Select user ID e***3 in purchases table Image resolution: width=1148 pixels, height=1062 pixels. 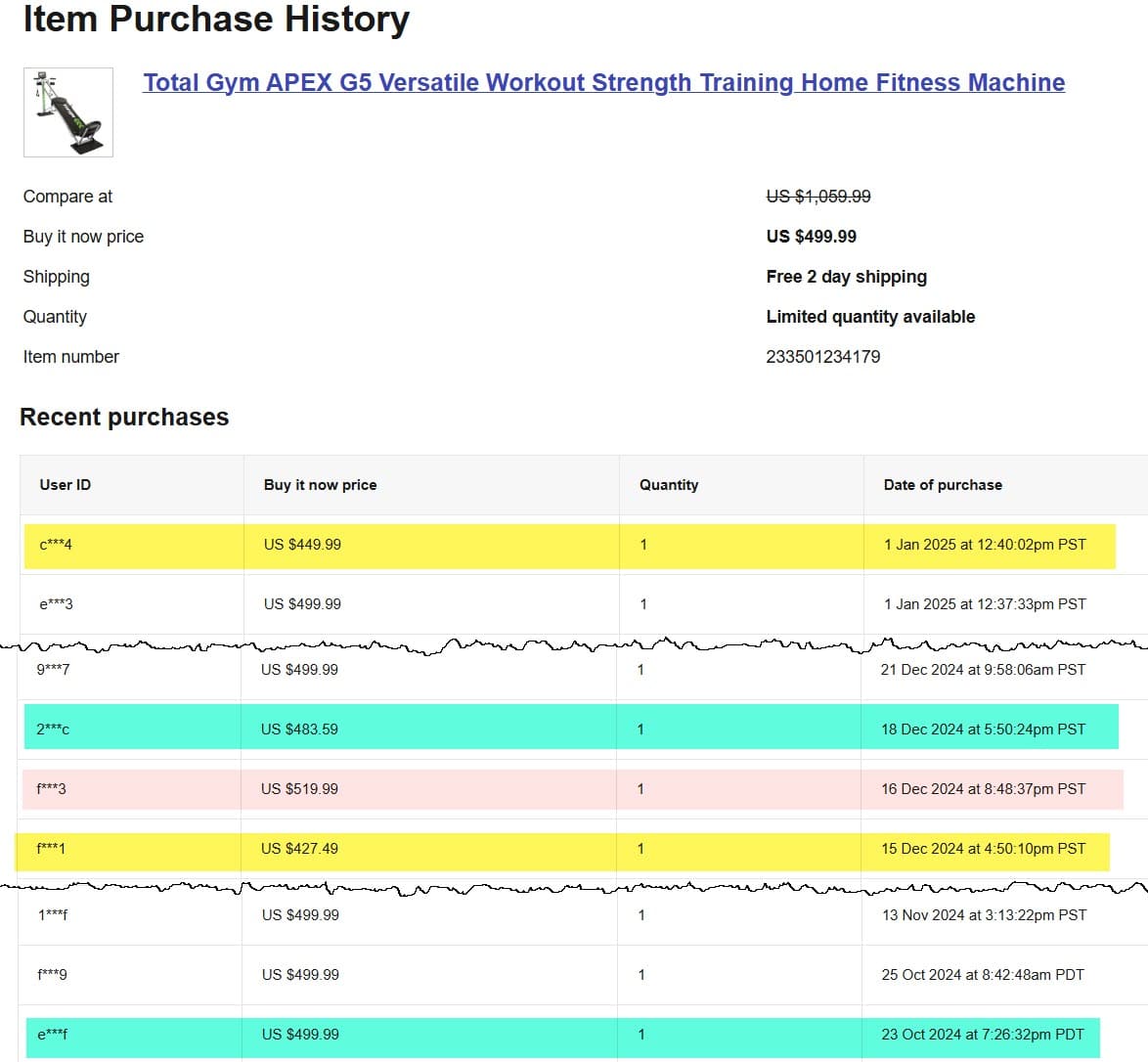click(x=56, y=604)
